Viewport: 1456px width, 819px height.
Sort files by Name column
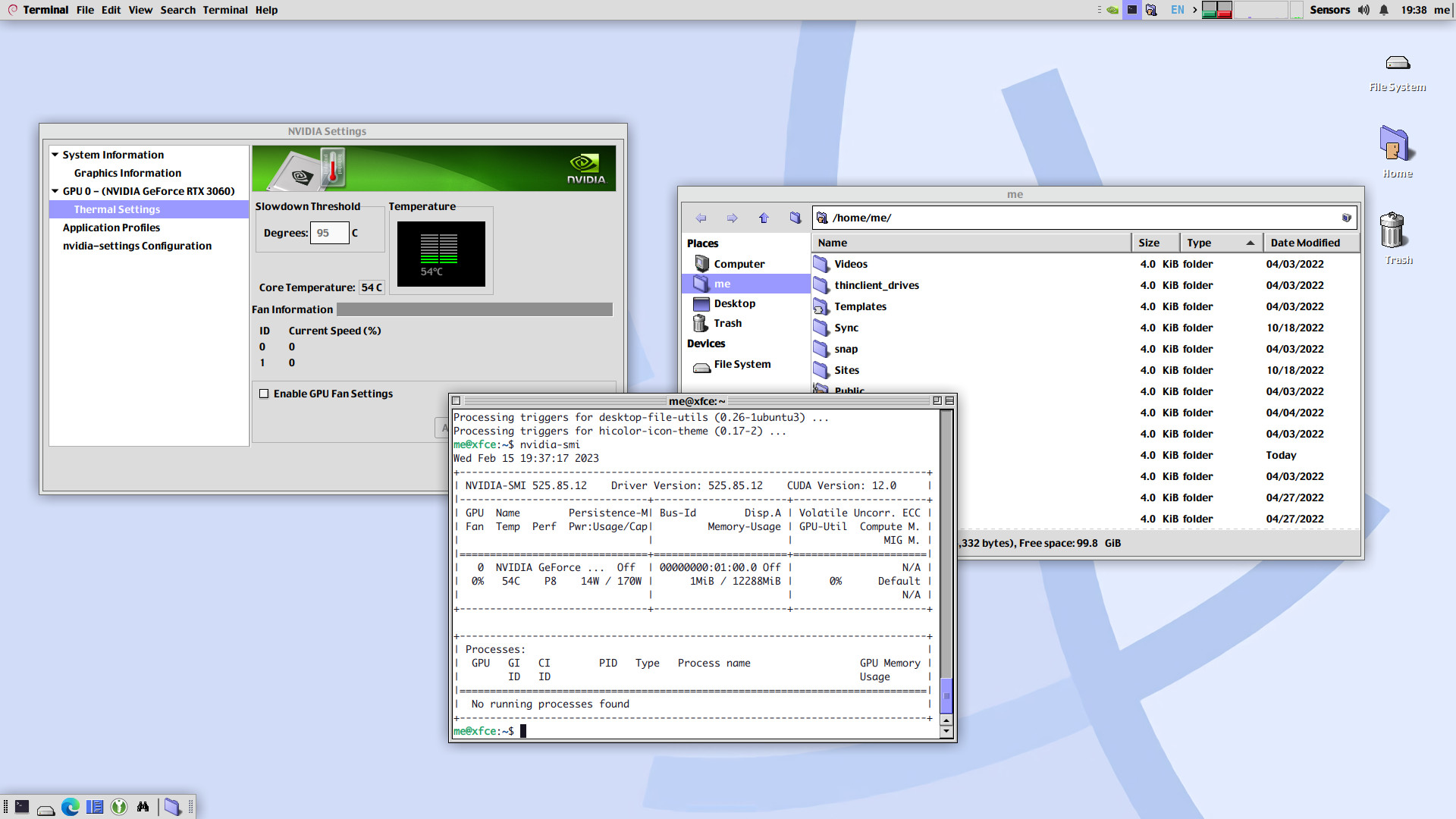tap(971, 243)
